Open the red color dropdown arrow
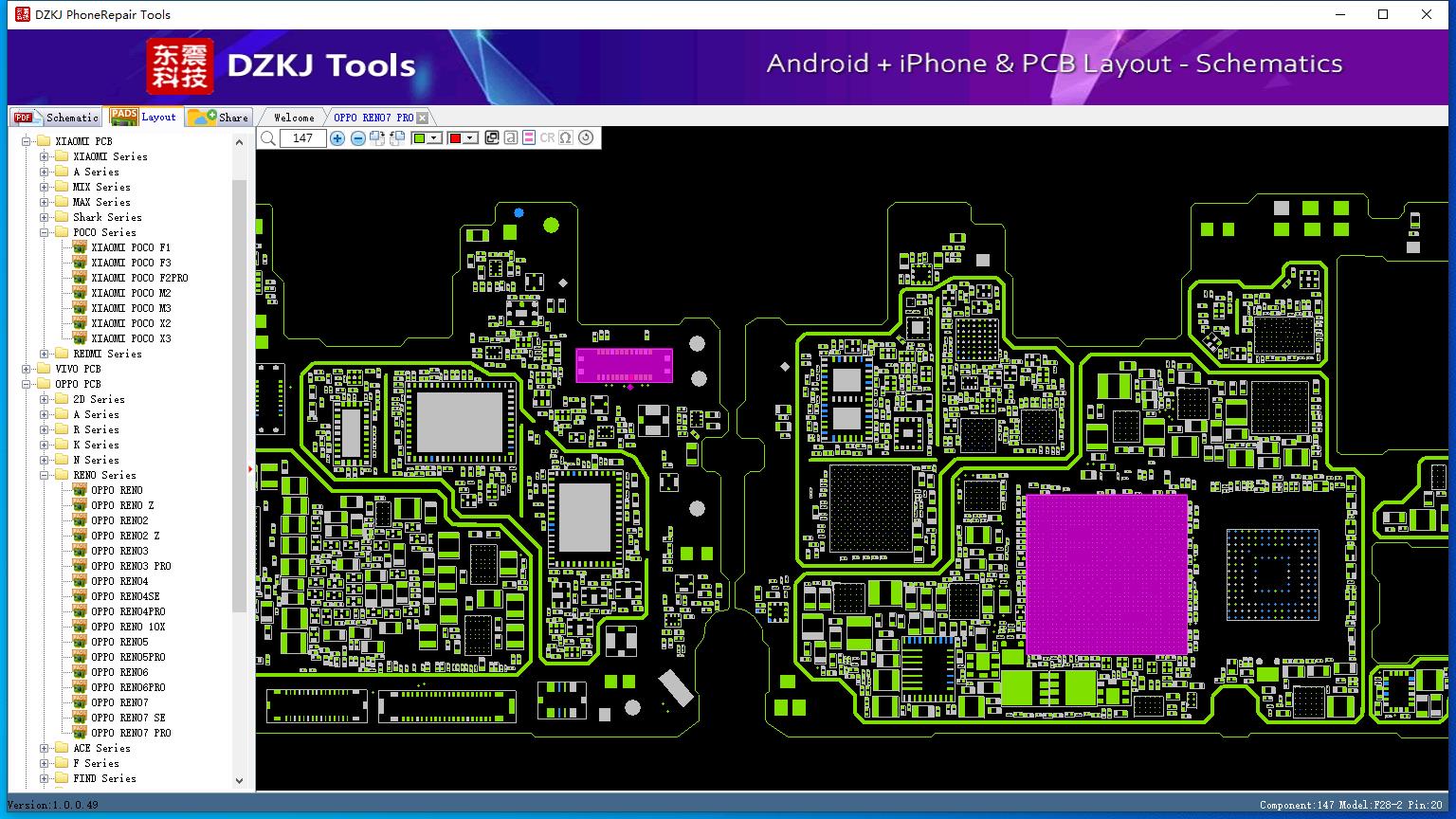1456x819 pixels. [x=470, y=138]
